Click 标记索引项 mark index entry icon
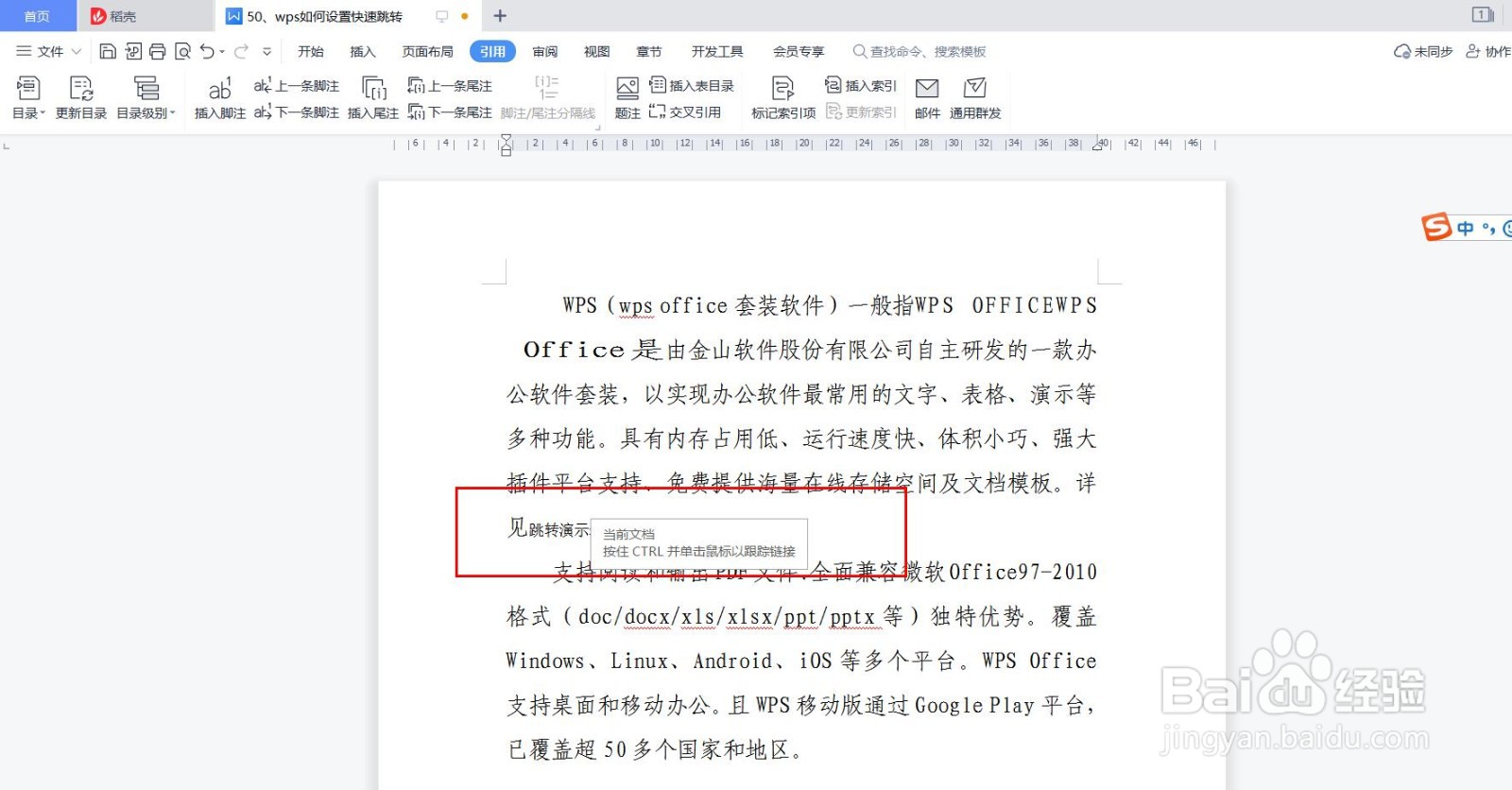Viewport: 1512px width, 790px height. pyautogui.click(x=783, y=98)
